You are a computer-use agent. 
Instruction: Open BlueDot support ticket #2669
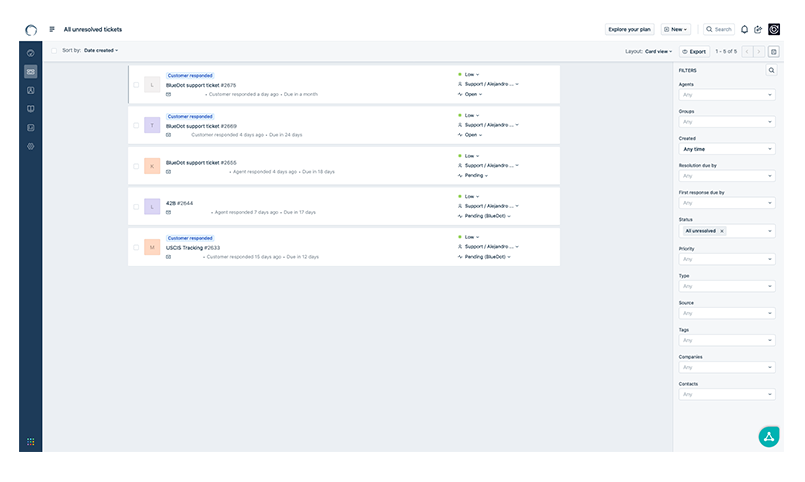click(201, 126)
